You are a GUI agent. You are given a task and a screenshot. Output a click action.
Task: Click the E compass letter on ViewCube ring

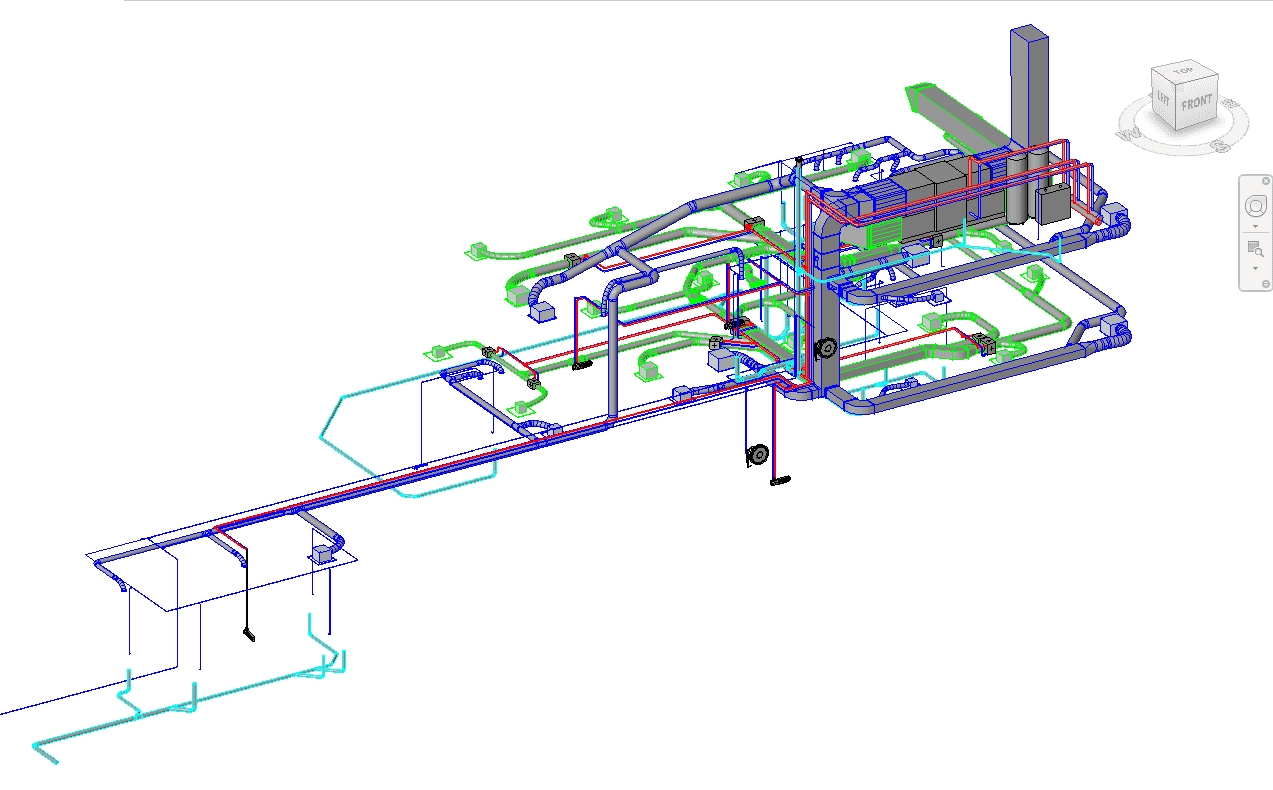tap(1232, 103)
